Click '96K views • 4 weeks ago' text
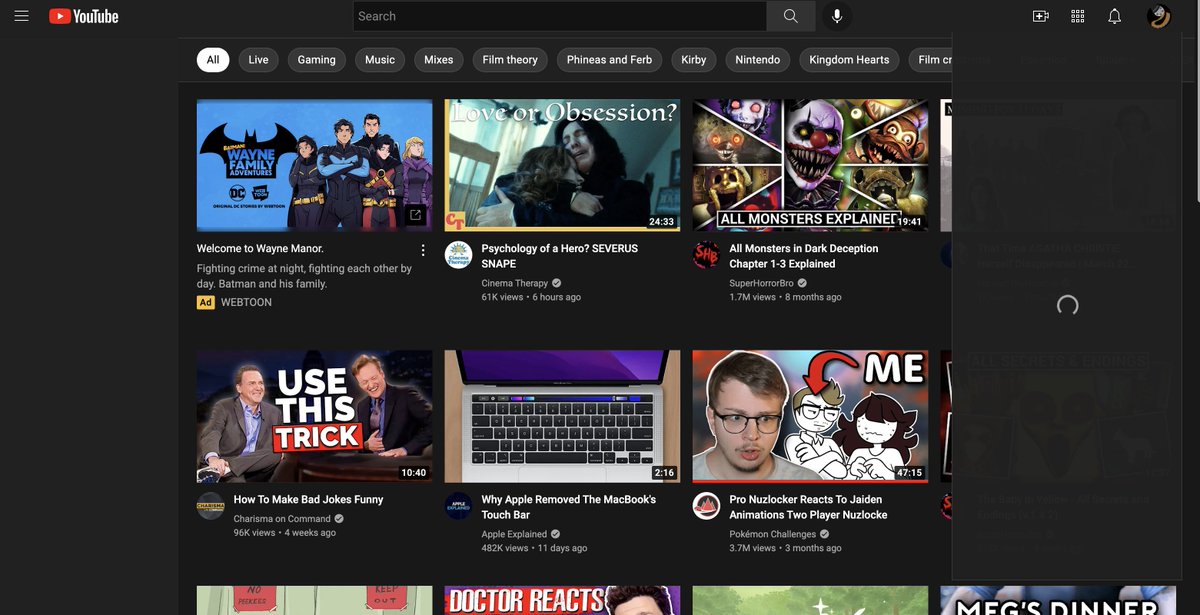 coord(285,533)
